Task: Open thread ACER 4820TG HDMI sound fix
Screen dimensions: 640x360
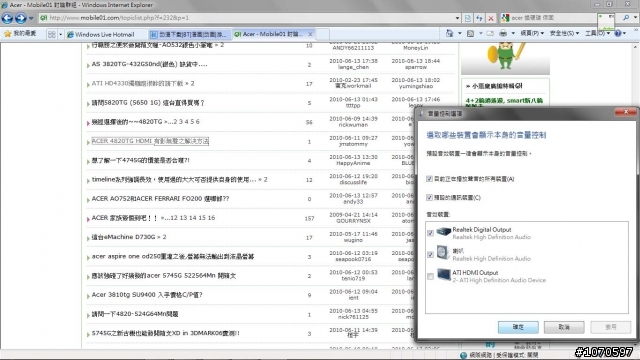Action: [150, 141]
